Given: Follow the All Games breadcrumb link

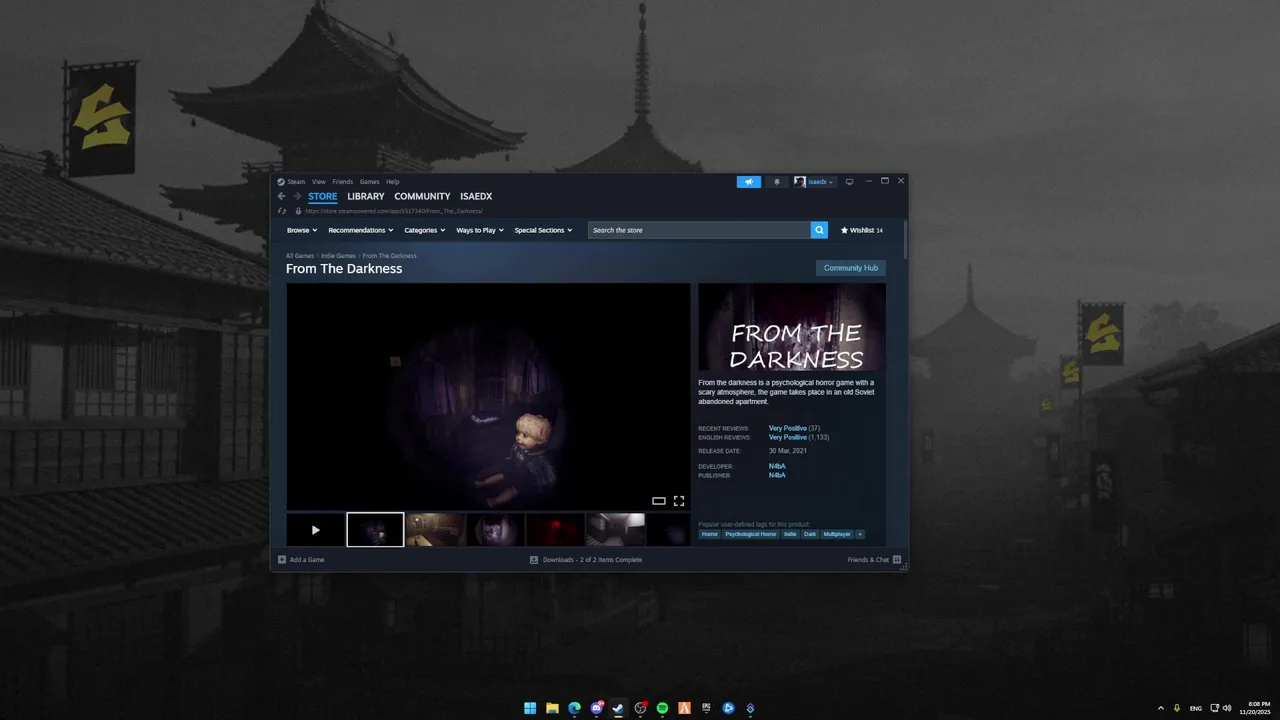Looking at the screenshot, I should point(300,256).
